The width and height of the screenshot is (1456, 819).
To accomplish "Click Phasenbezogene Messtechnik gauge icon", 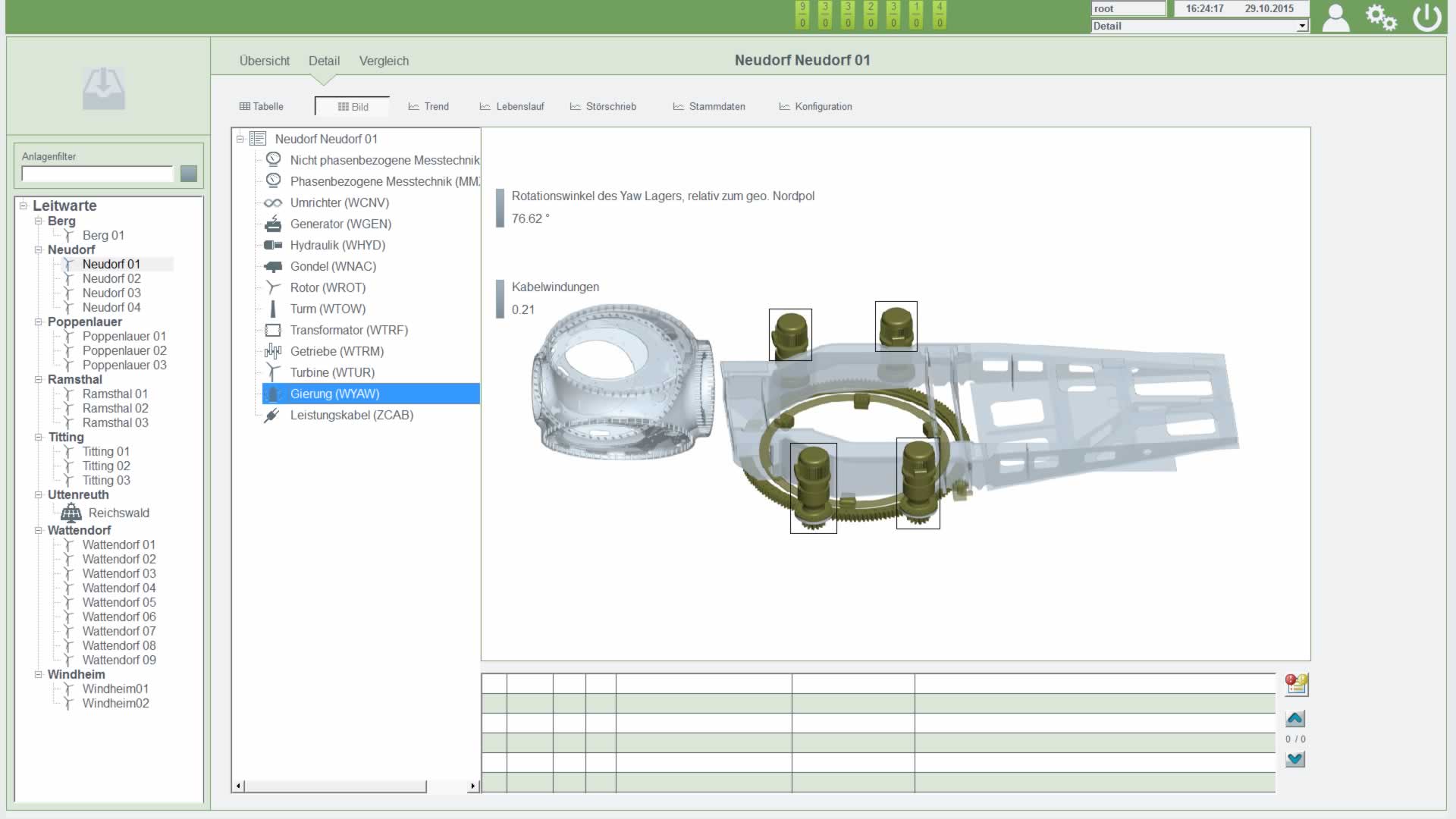I will [x=273, y=180].
